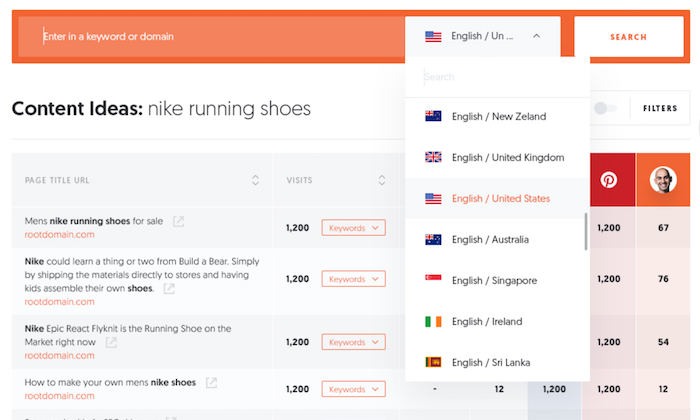The width and height of the screenshot is (700, 420).
Task: Select English / United States option
Action: pyautogui.click(x=497, y=199)
